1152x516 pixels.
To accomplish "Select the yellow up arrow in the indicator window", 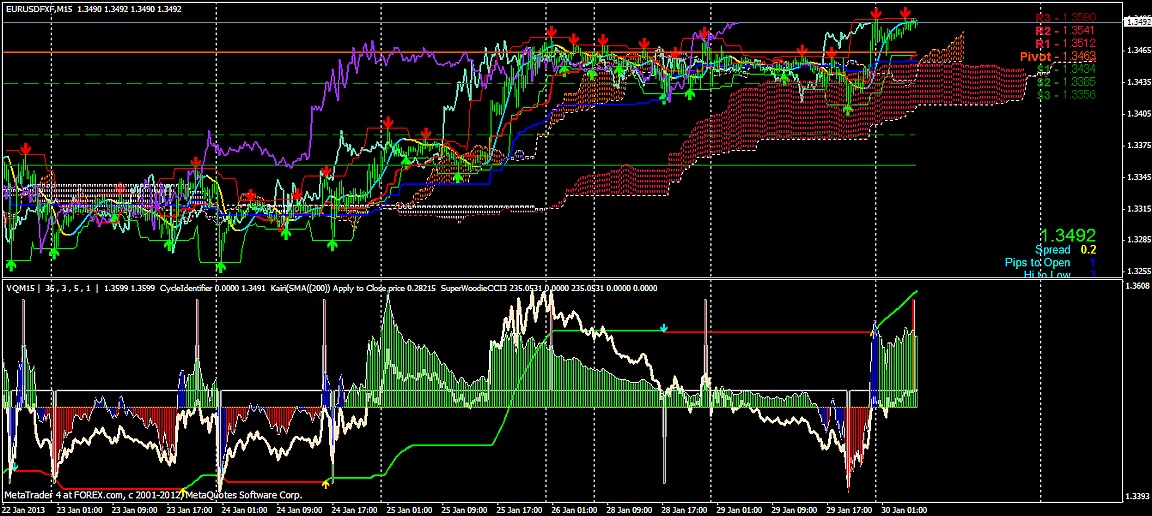I will tap(327, 484).
